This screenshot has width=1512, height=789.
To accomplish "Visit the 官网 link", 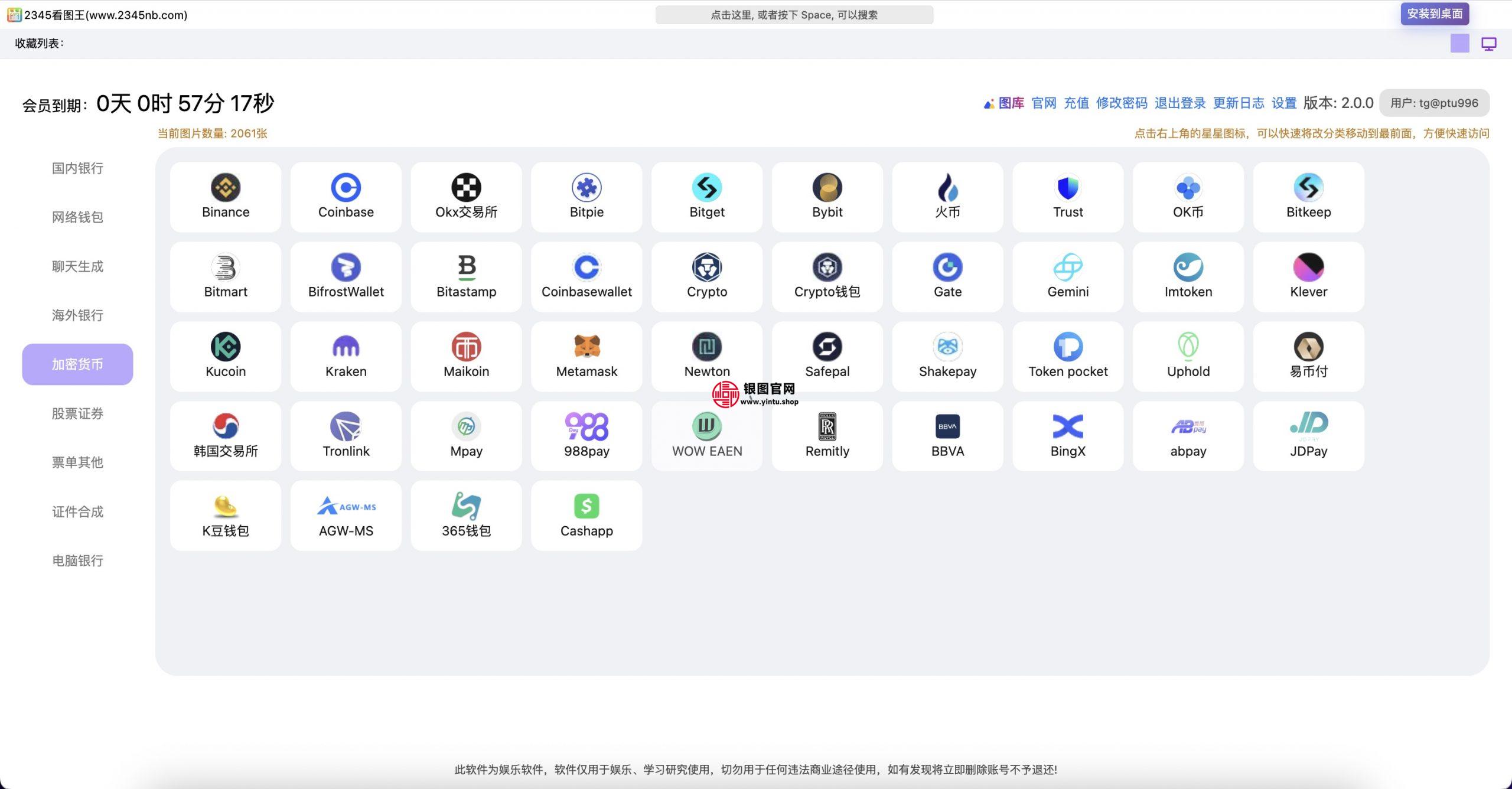I will point(1044,103).
